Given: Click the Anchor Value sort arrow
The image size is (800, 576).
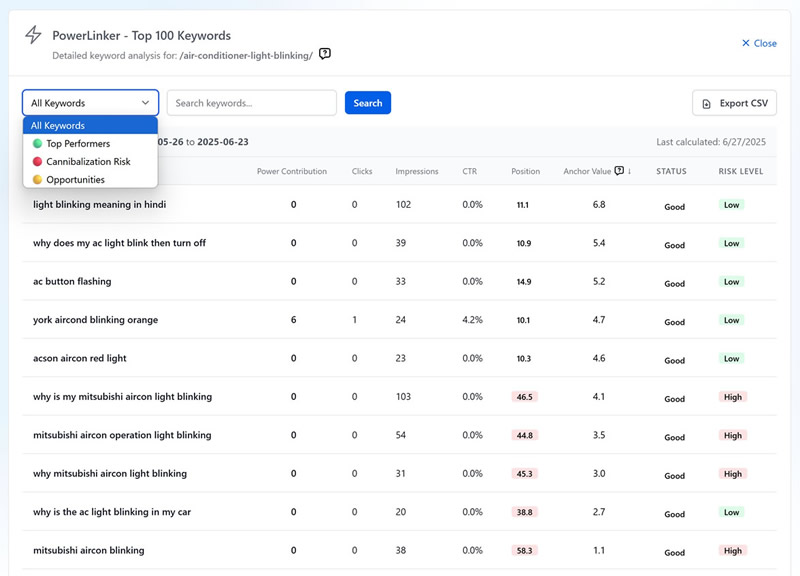Looking at the screenshot, I should (629, 171).
